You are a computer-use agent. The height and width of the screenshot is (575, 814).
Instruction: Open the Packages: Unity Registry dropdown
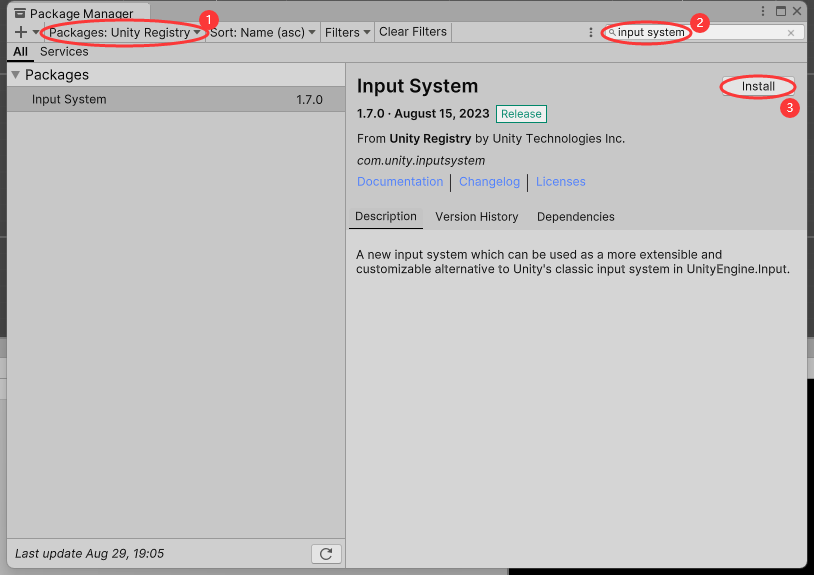(x=125, y=32)
